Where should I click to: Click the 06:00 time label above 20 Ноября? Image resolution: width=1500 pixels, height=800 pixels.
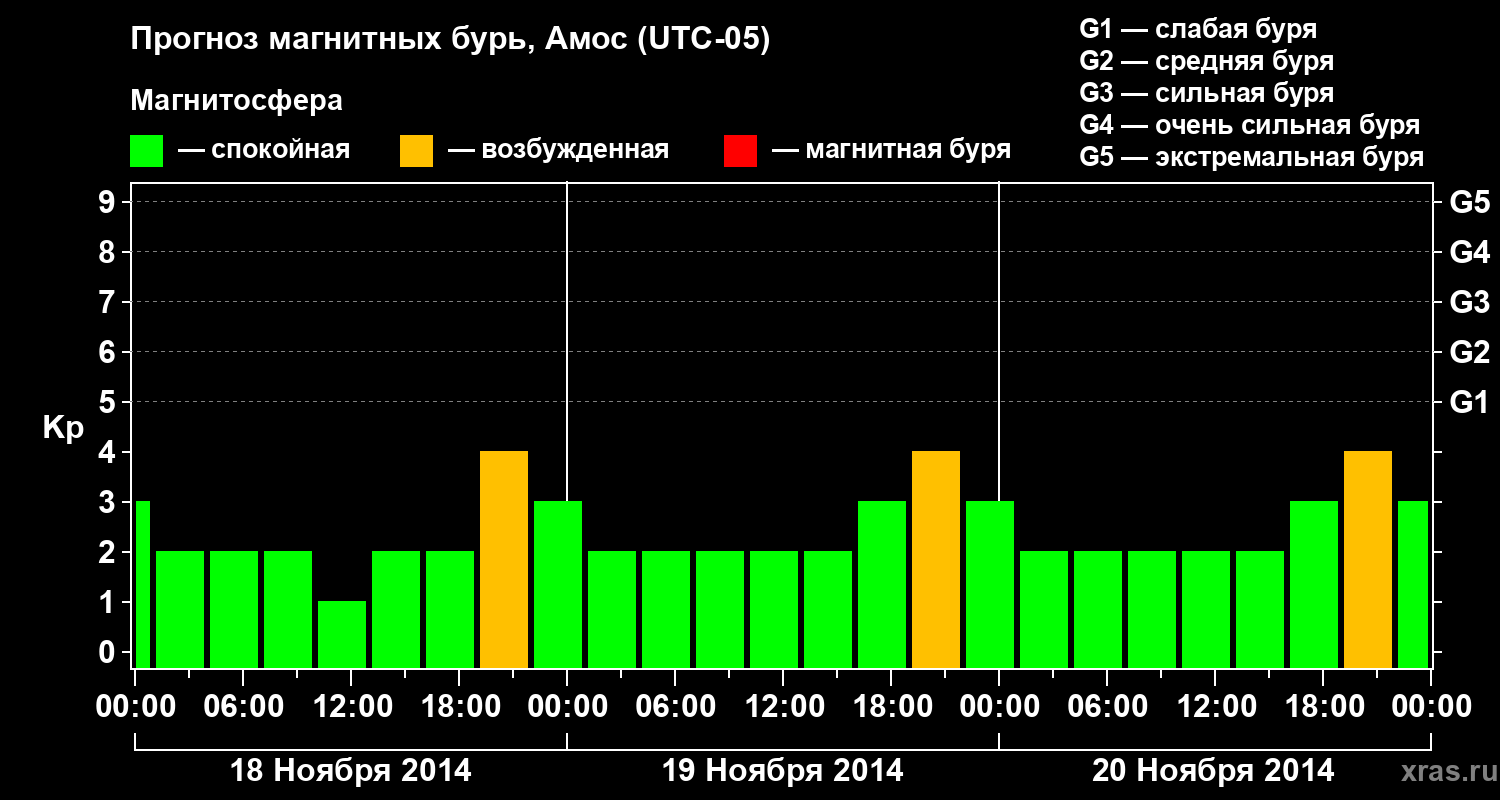pos(1107,707)
